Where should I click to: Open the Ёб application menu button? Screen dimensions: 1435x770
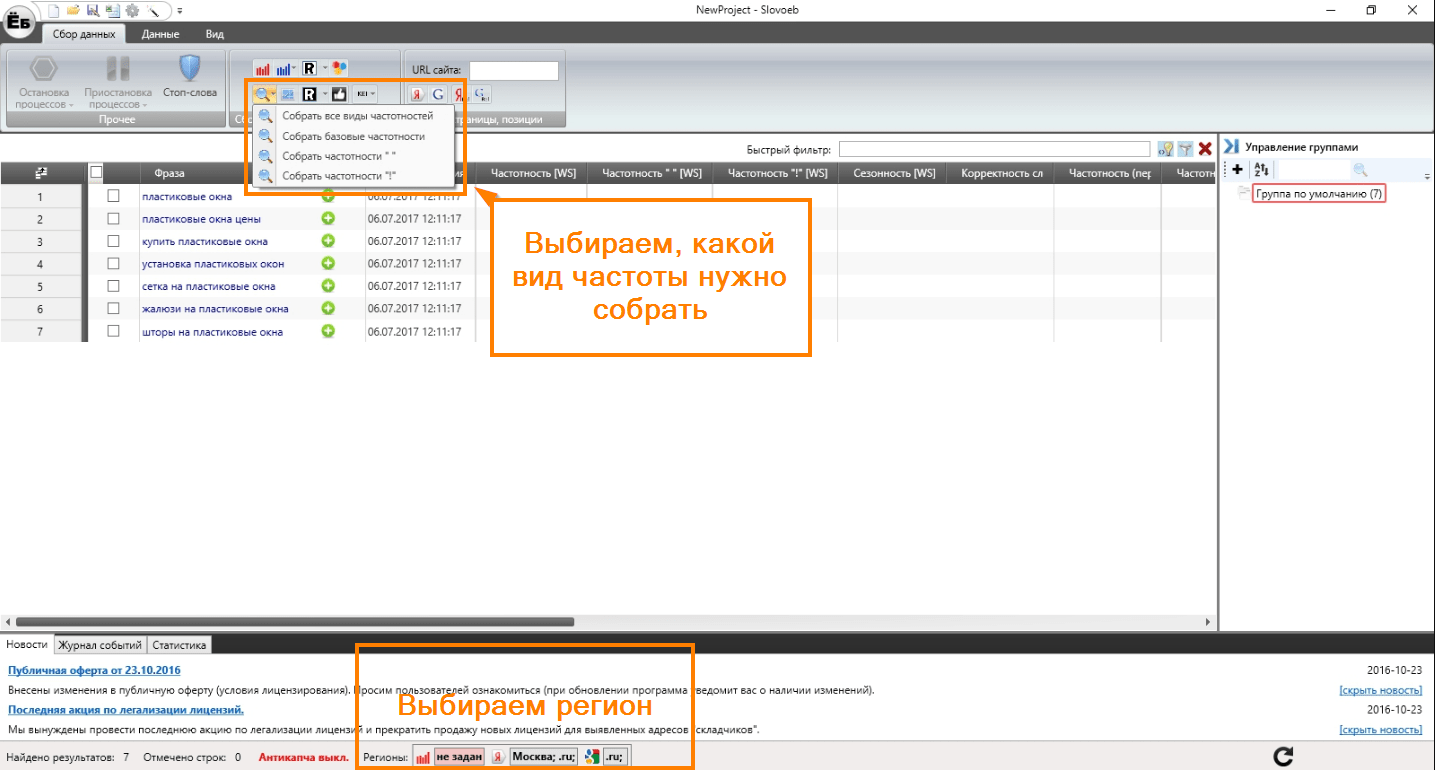(19, 22)
